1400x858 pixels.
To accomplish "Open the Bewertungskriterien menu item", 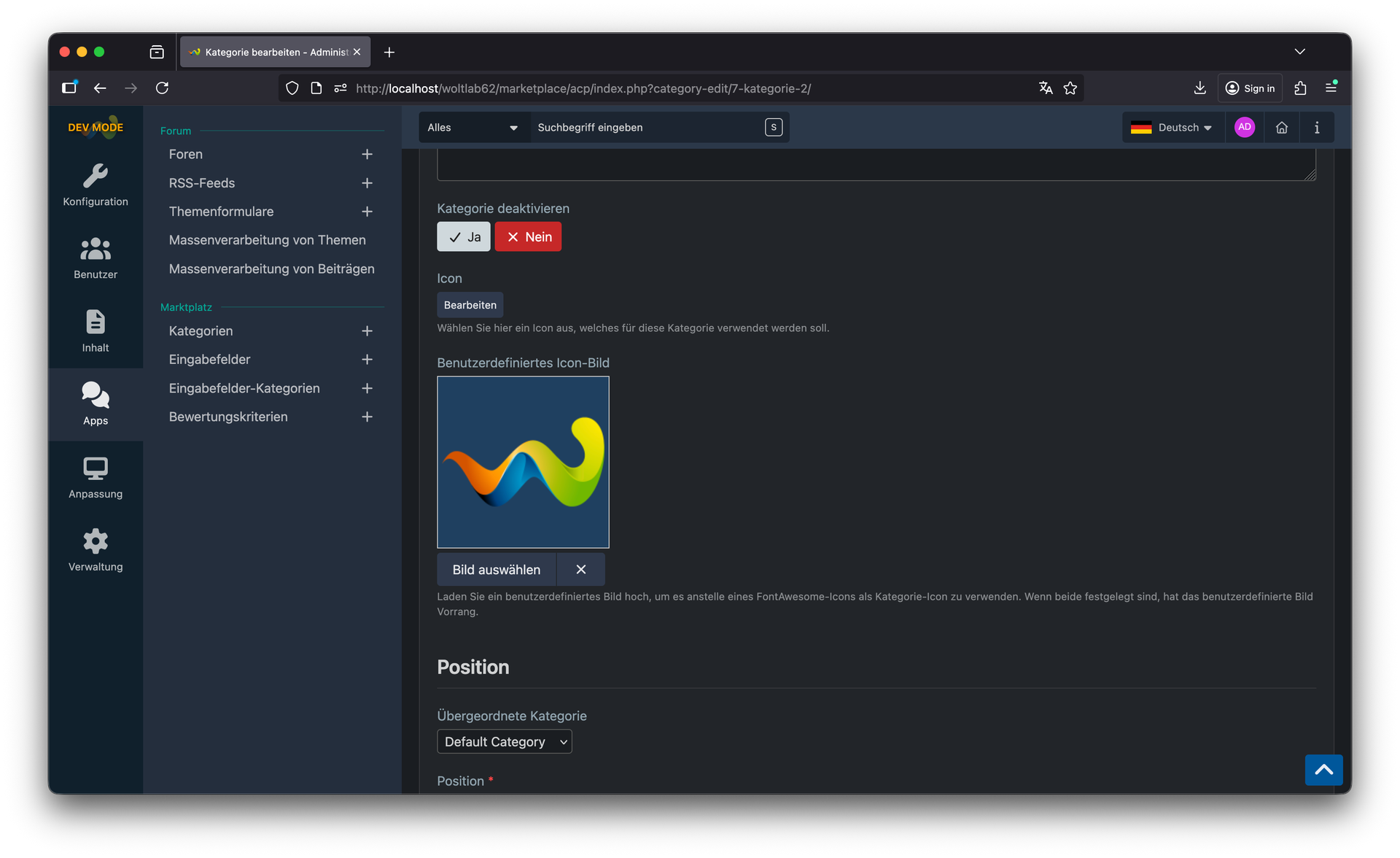I will click(x=228, y=417).
